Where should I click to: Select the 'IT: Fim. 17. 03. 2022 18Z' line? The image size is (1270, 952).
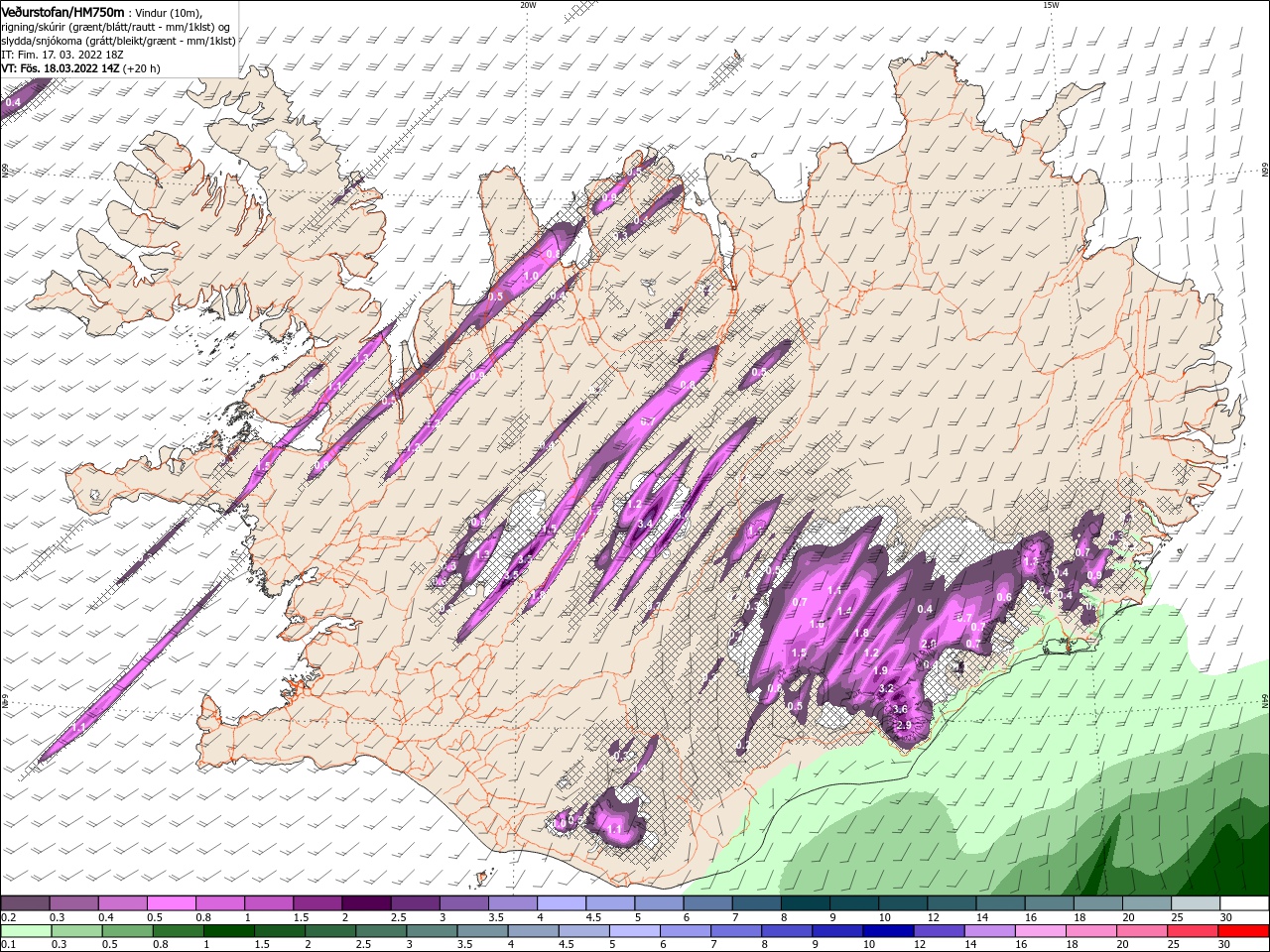click(63, 55)
